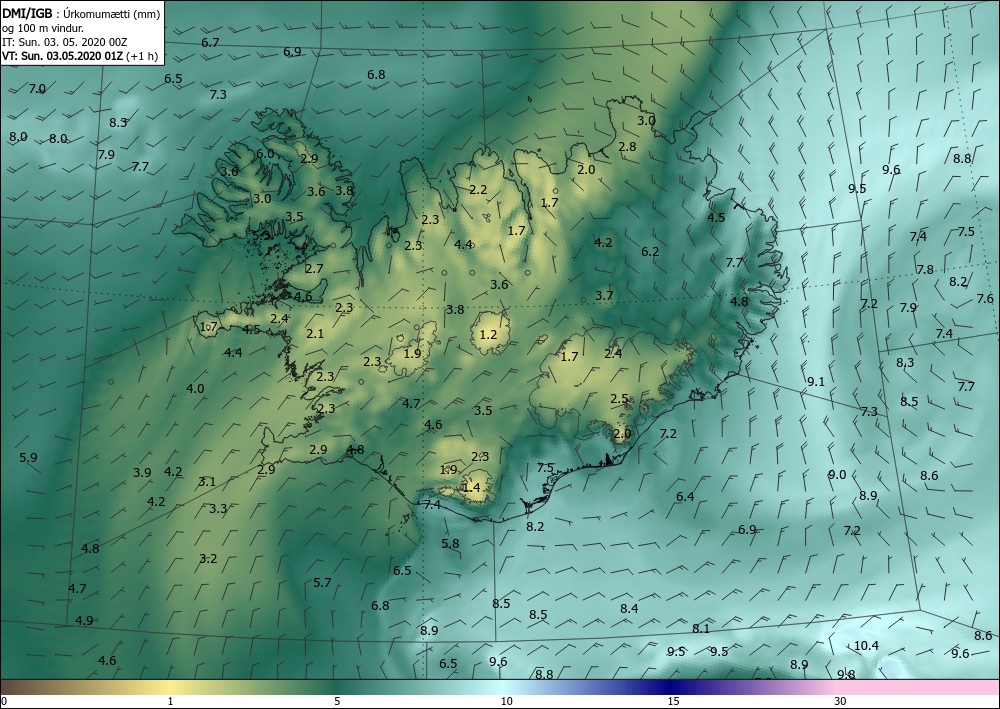Select the 'VT: Sun. 03.05.2020 01Z' valid time

62,56
